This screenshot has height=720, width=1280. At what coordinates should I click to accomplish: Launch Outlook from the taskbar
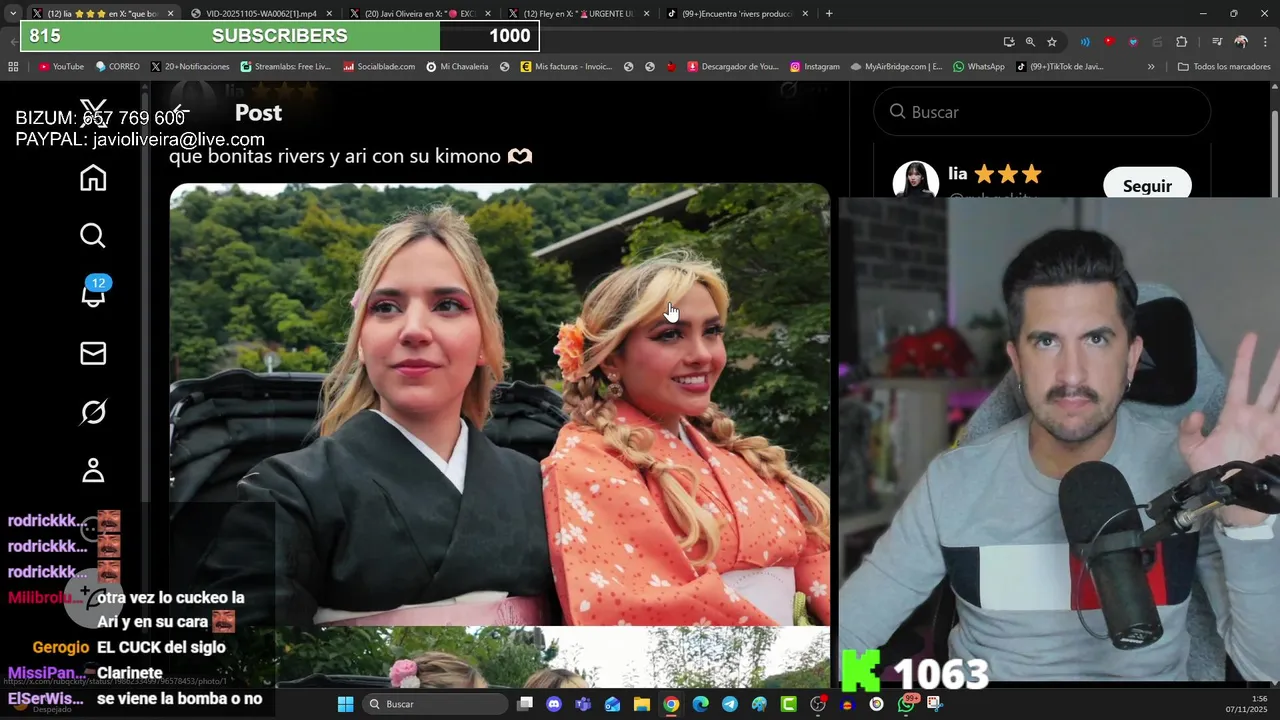(x=612, y=704)
